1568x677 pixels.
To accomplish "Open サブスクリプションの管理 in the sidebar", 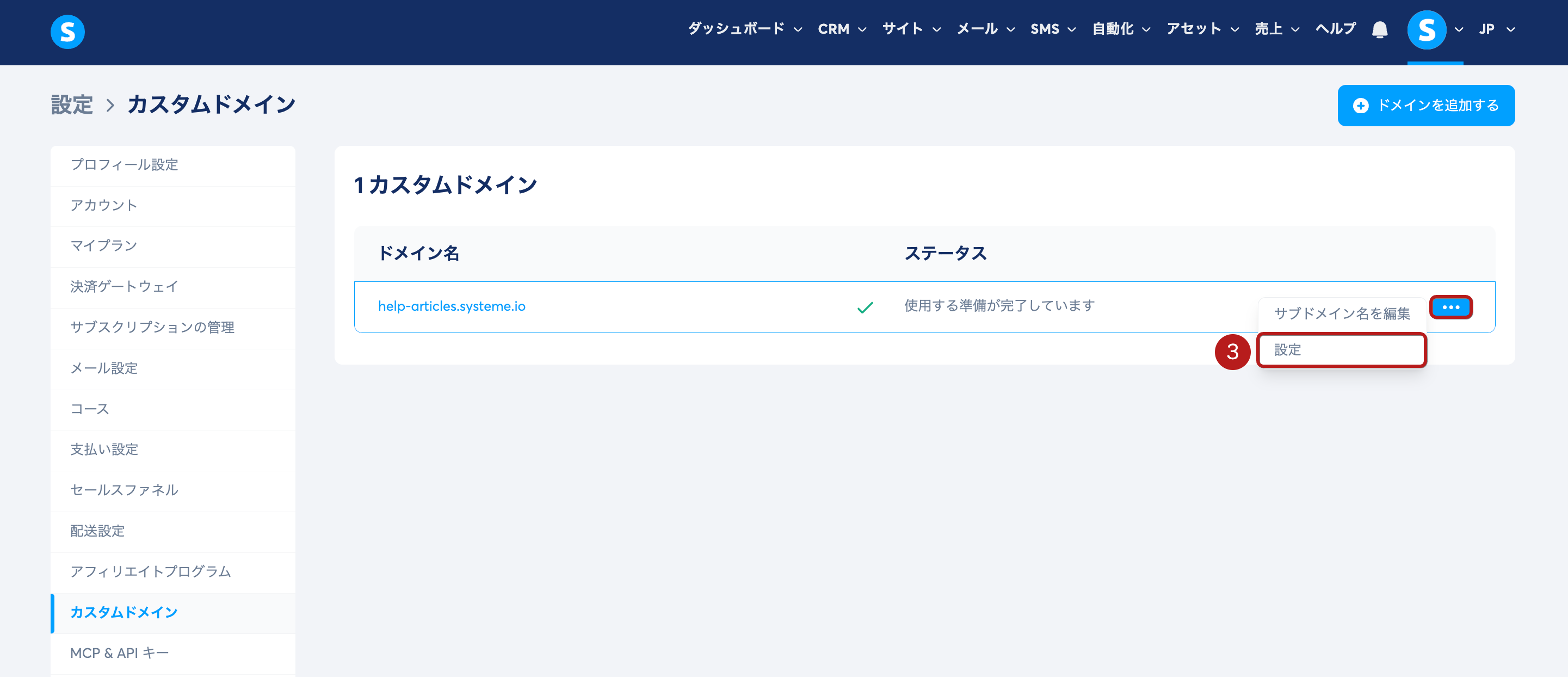I will (x=173, y=328).
